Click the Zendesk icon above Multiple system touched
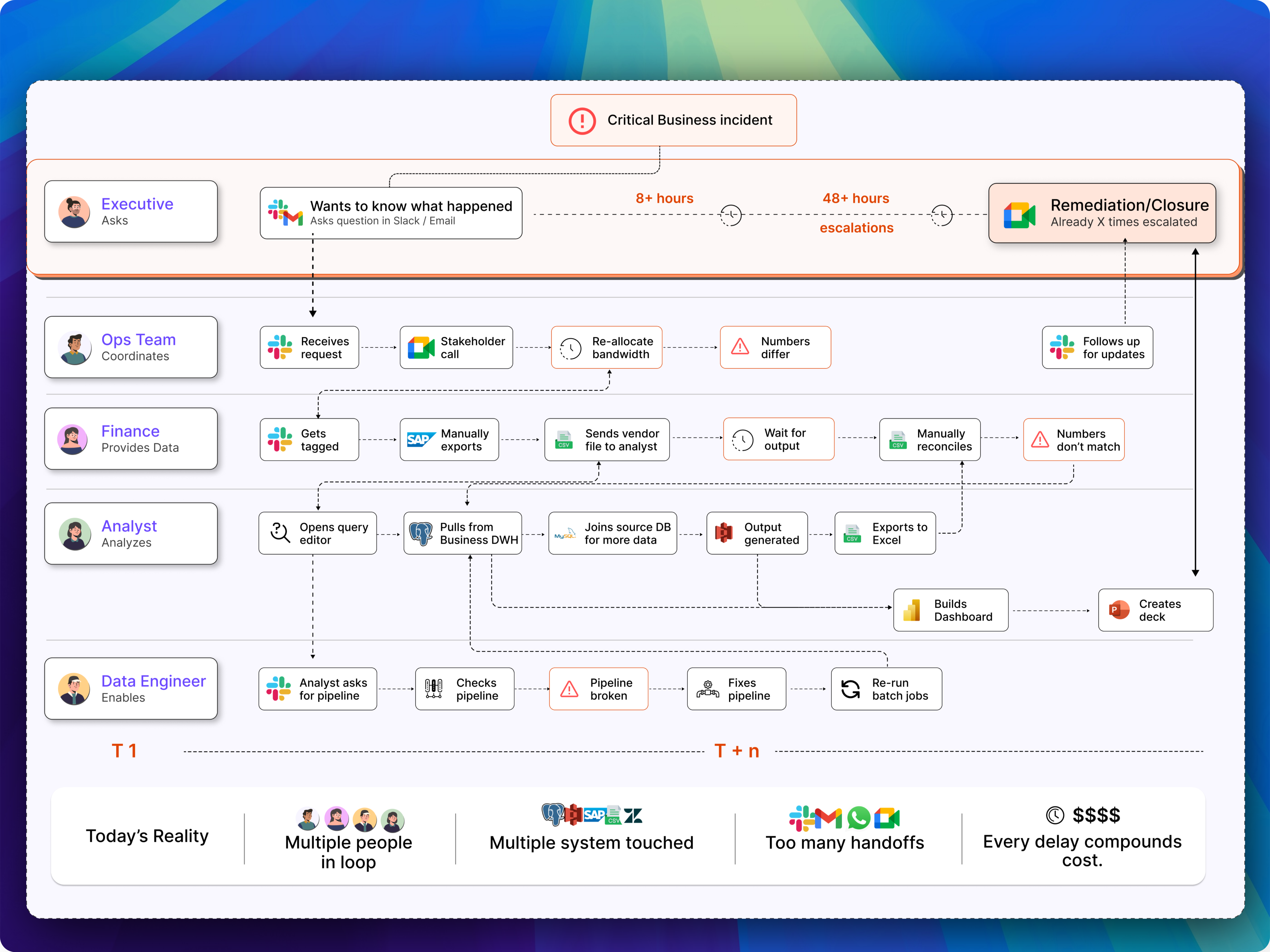 tap(633, 815)
